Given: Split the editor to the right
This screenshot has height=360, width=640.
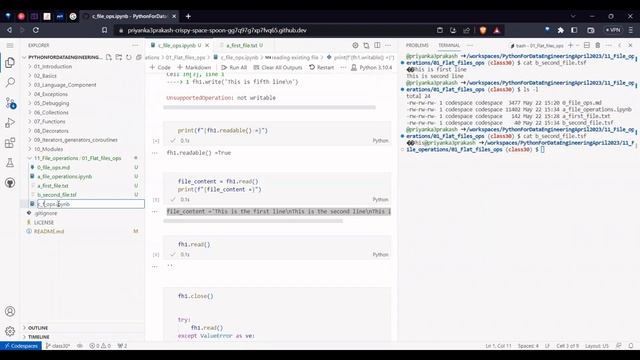Looking at the screenshot, I should pyautogui.click(x=377, y=45).
